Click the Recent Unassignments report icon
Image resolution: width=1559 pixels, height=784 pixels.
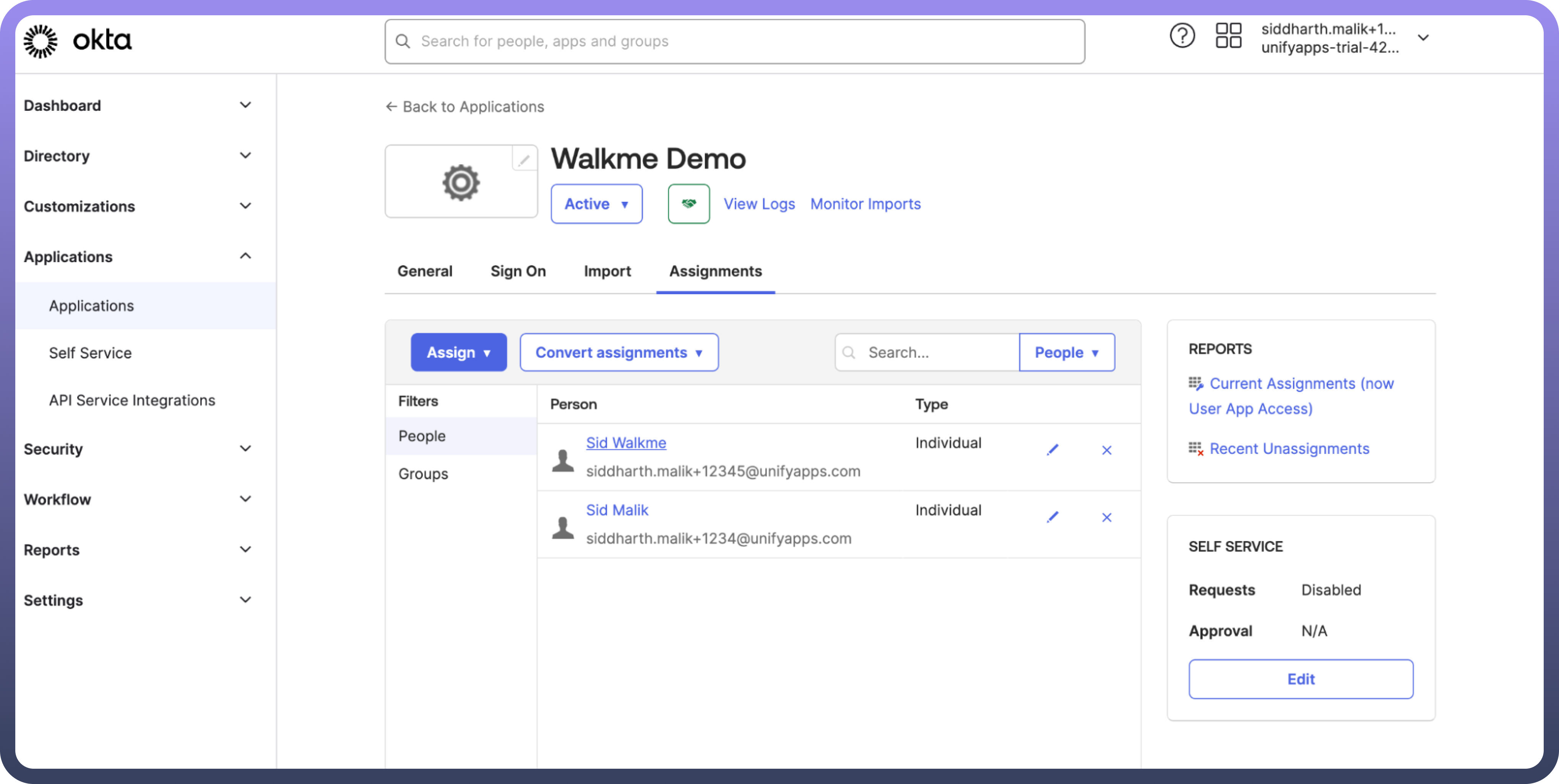pyautogui.click(x=1195, y=449)
